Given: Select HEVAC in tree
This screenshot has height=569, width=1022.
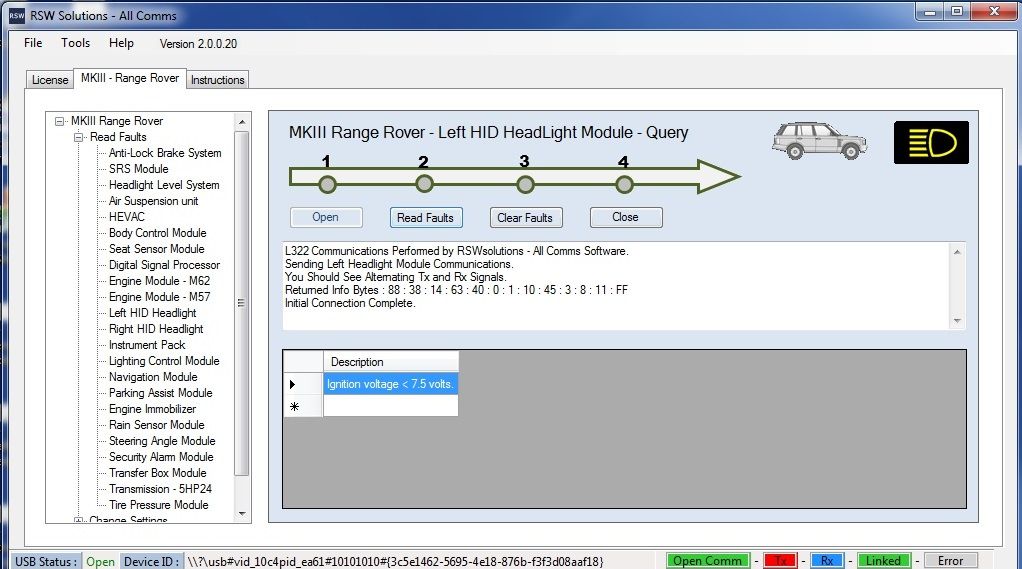Looking at the screenshot, I should coord(127,217).
